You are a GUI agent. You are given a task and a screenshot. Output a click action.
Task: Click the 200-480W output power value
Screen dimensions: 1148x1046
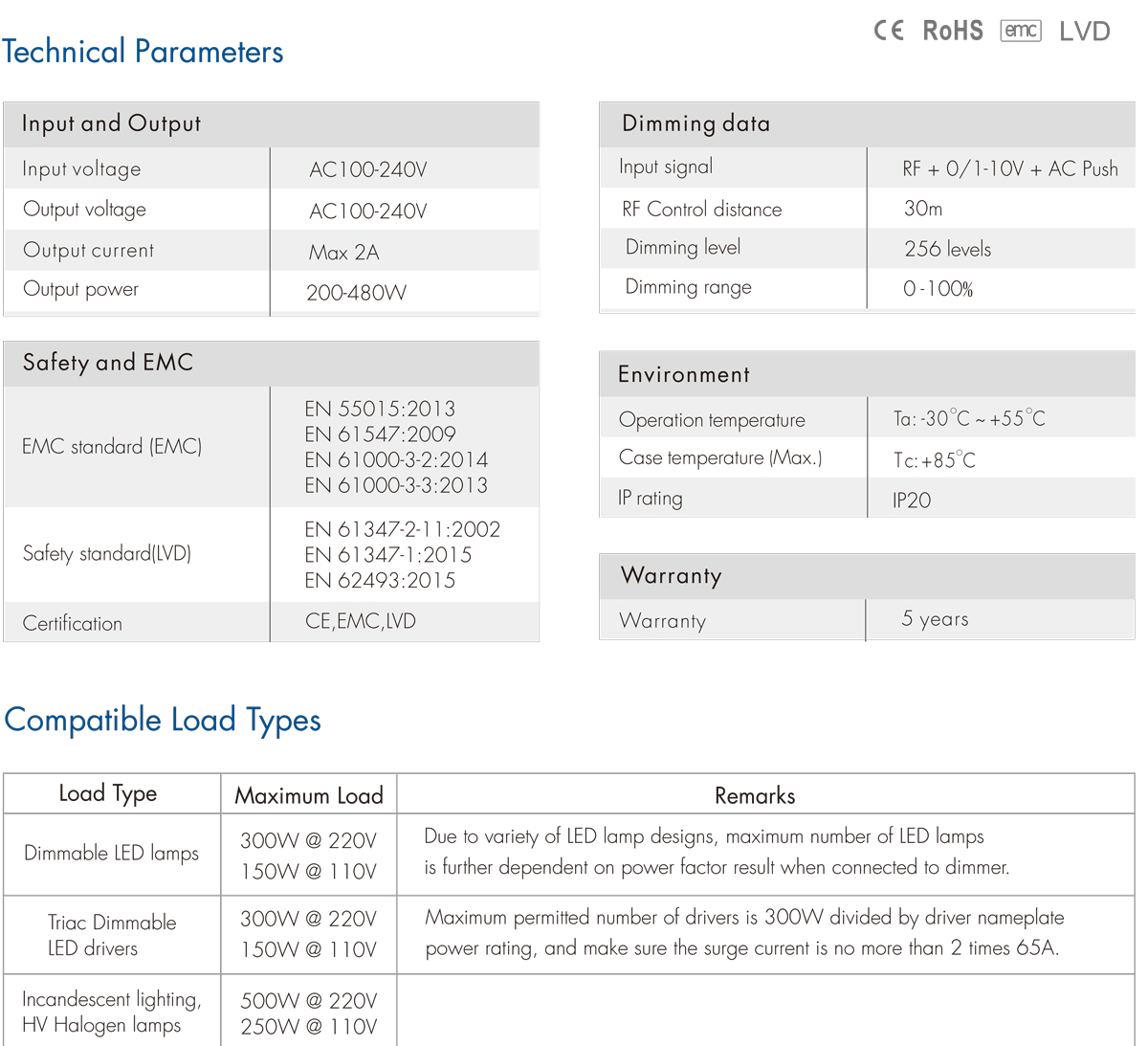356,293
